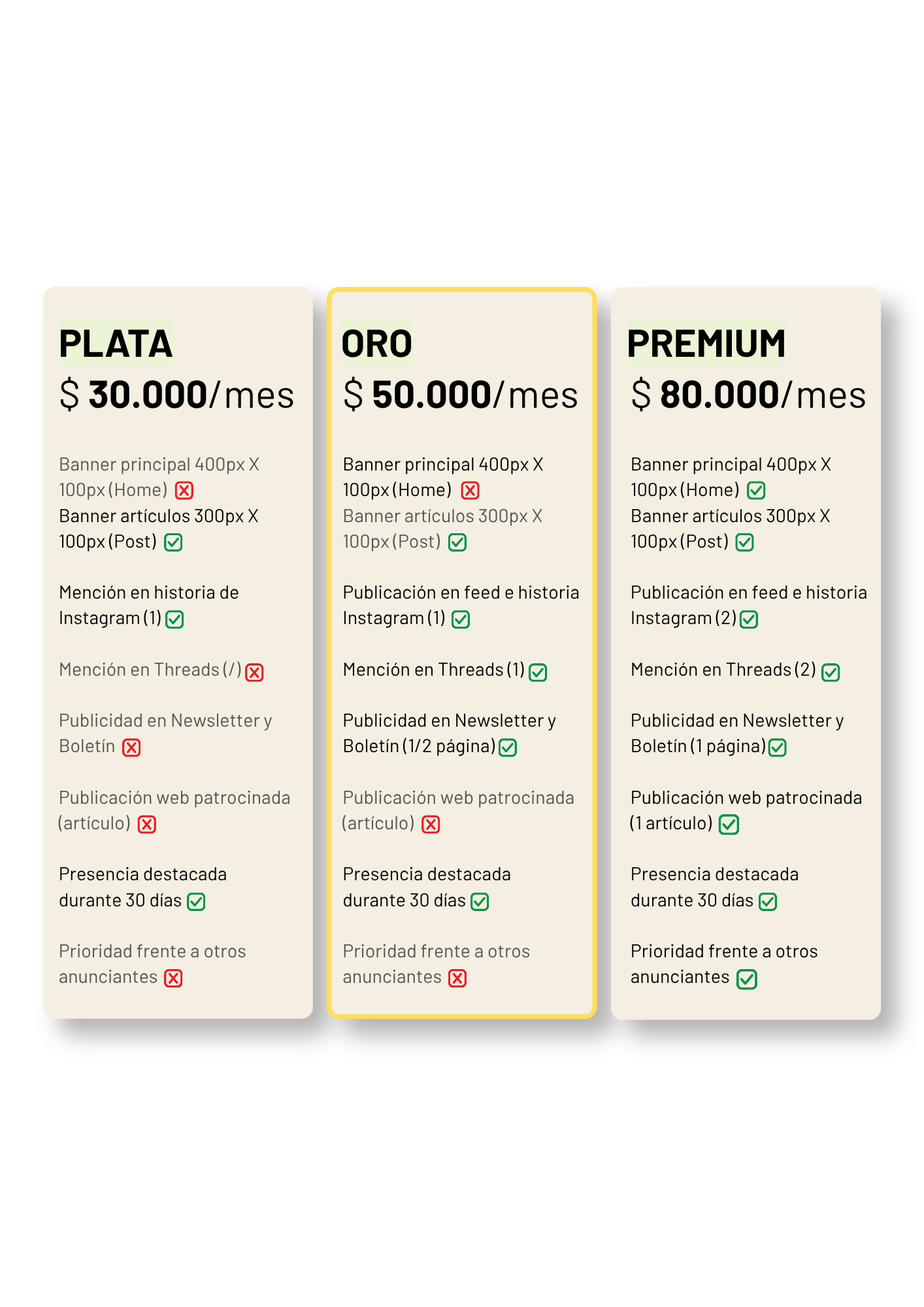Click red X next to Plata Mención en Threads
This screenshot has width=924, height=1307.
tap(254, 672)
